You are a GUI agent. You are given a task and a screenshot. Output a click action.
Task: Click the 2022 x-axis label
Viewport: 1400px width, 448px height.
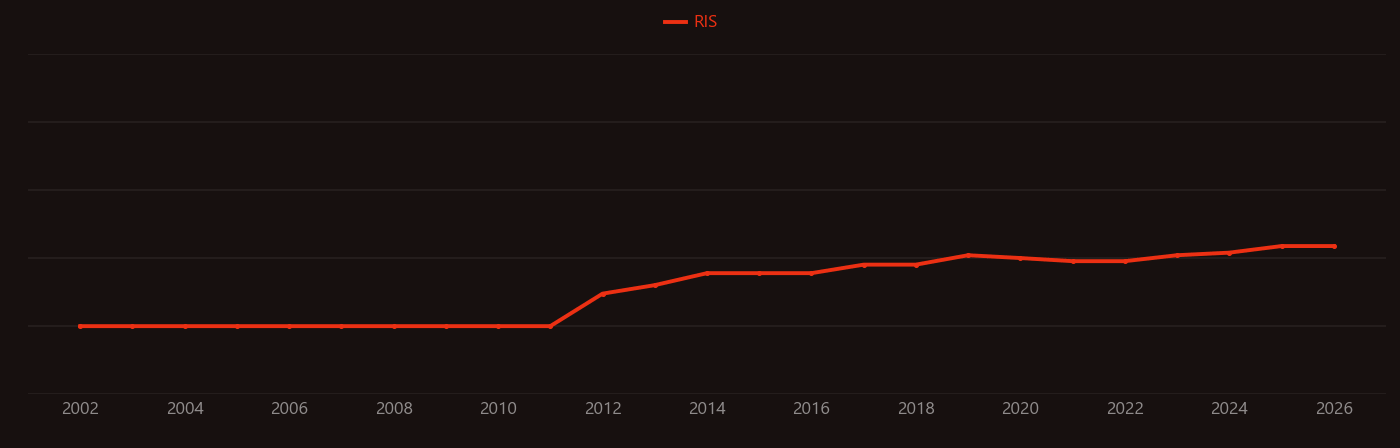point(1125,409)
